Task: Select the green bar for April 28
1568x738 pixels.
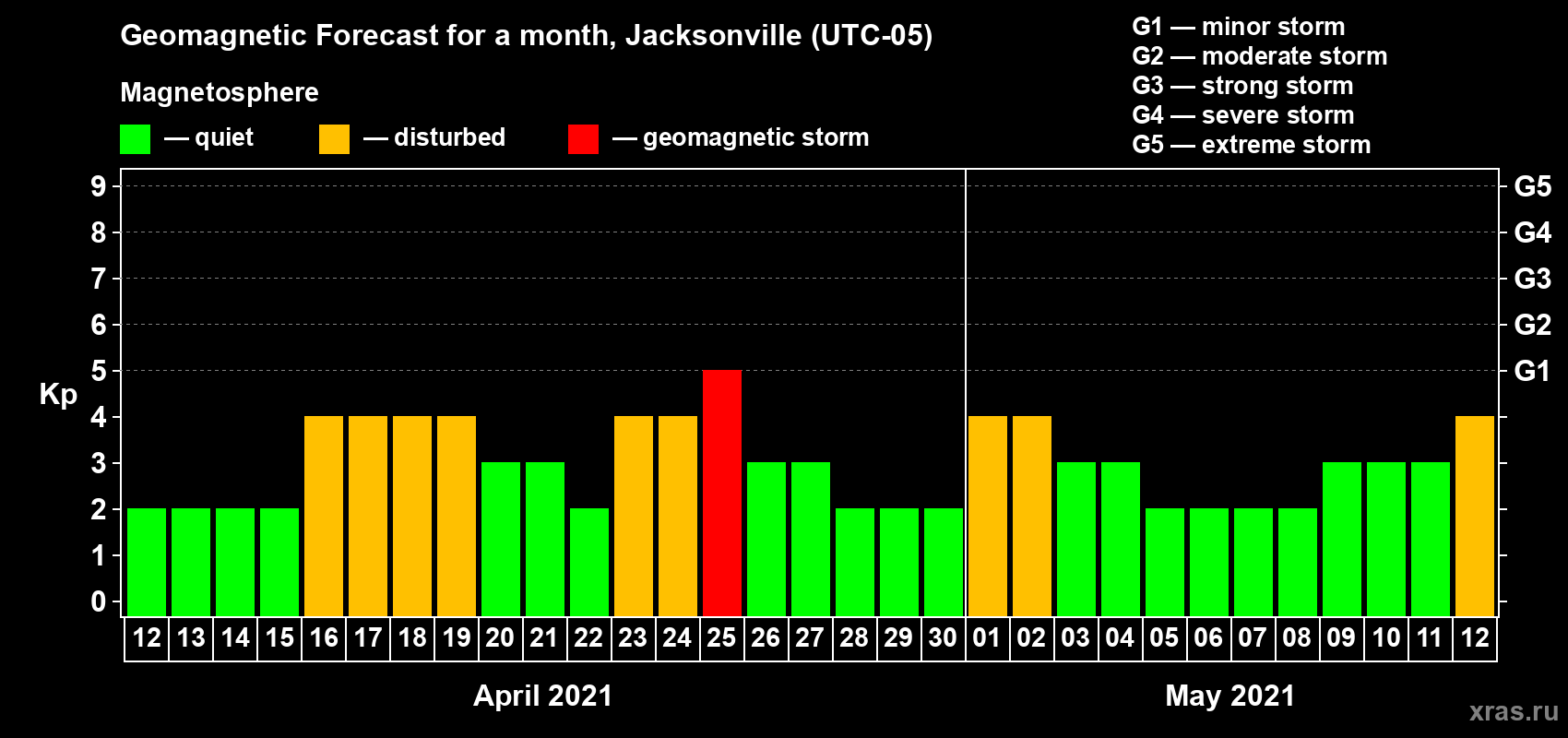Action: 855,562
